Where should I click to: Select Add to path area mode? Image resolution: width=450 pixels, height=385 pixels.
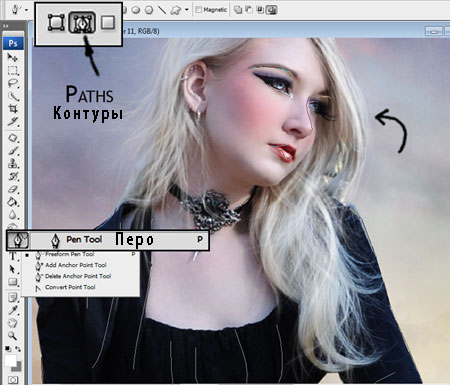(238, 10)
